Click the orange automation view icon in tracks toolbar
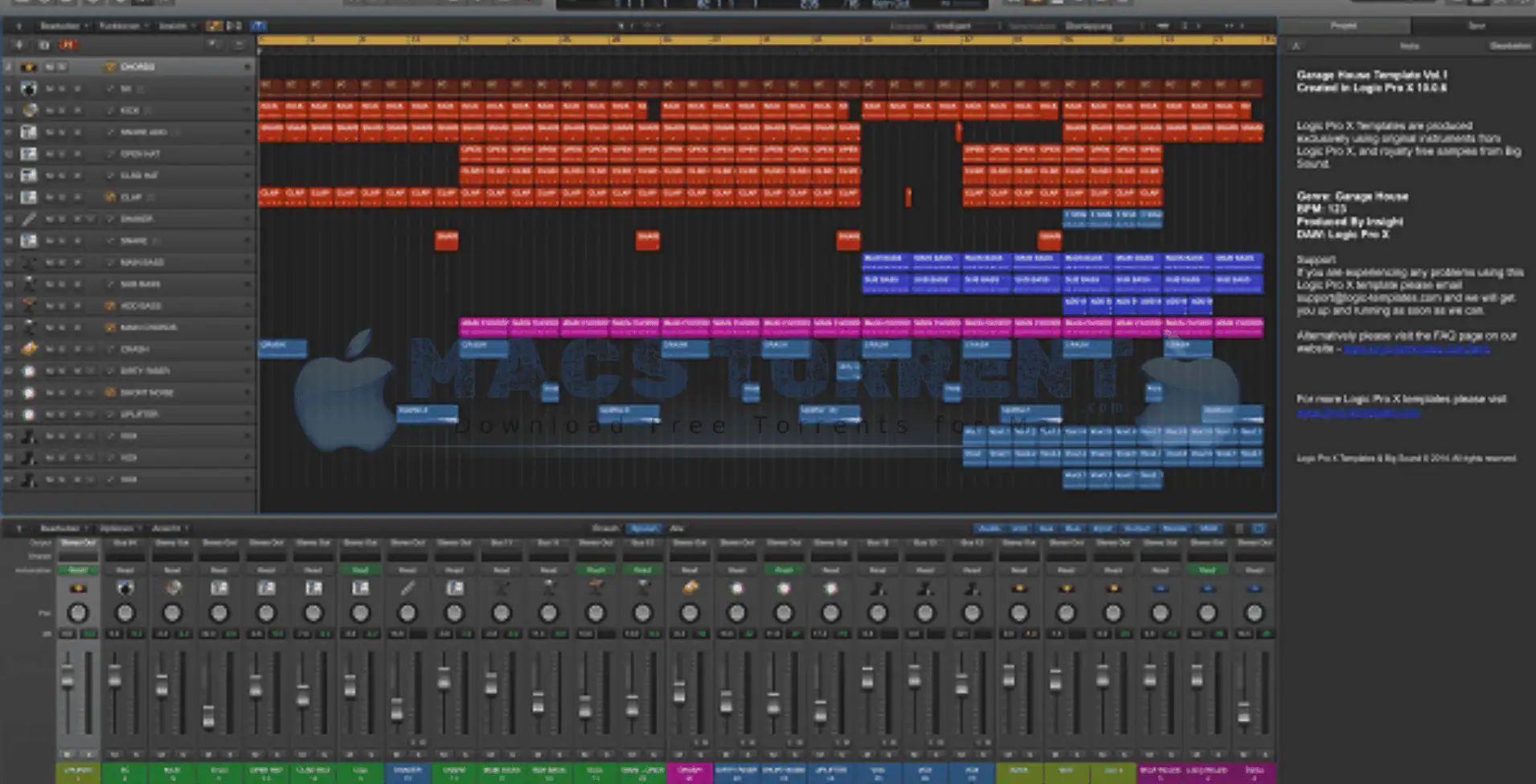 click(x=214, y=26)
